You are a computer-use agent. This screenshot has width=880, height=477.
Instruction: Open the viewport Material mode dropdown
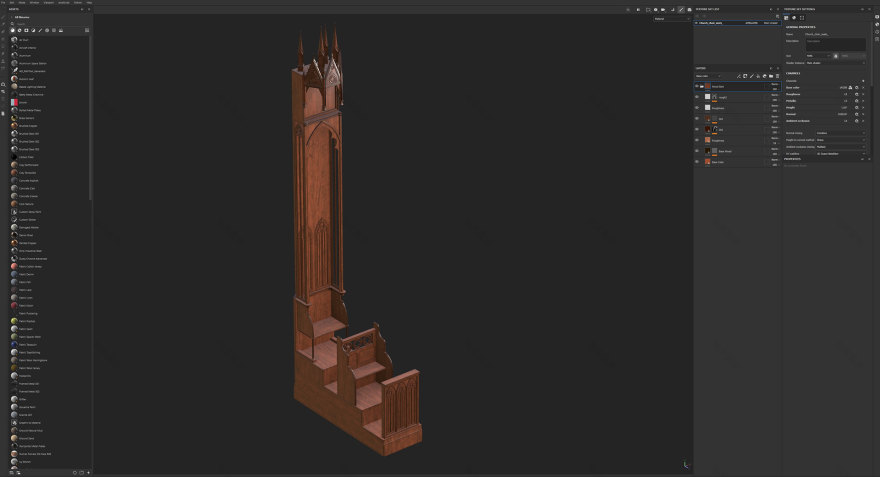671,18
